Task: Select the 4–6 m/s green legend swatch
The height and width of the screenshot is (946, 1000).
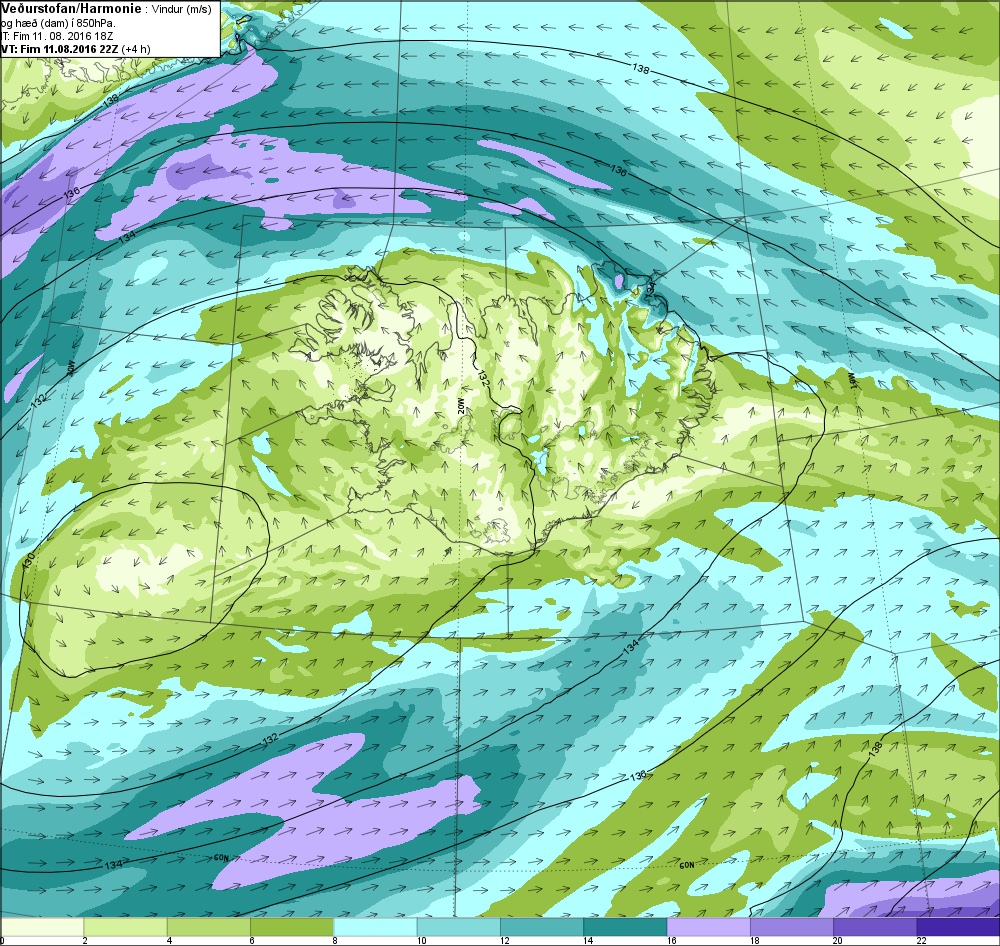Action: point(209,926)
